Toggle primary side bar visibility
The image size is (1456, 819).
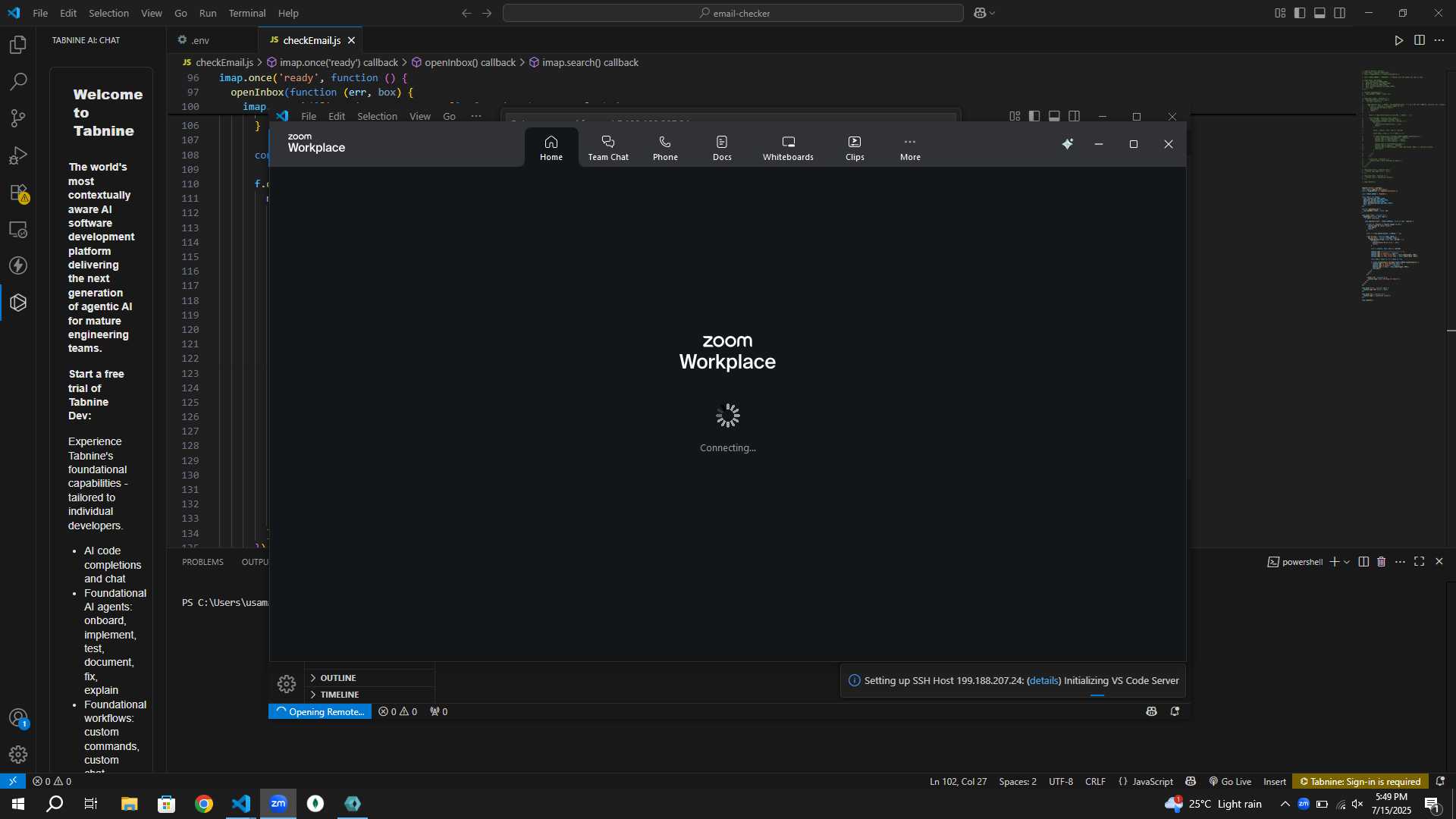1300,13
